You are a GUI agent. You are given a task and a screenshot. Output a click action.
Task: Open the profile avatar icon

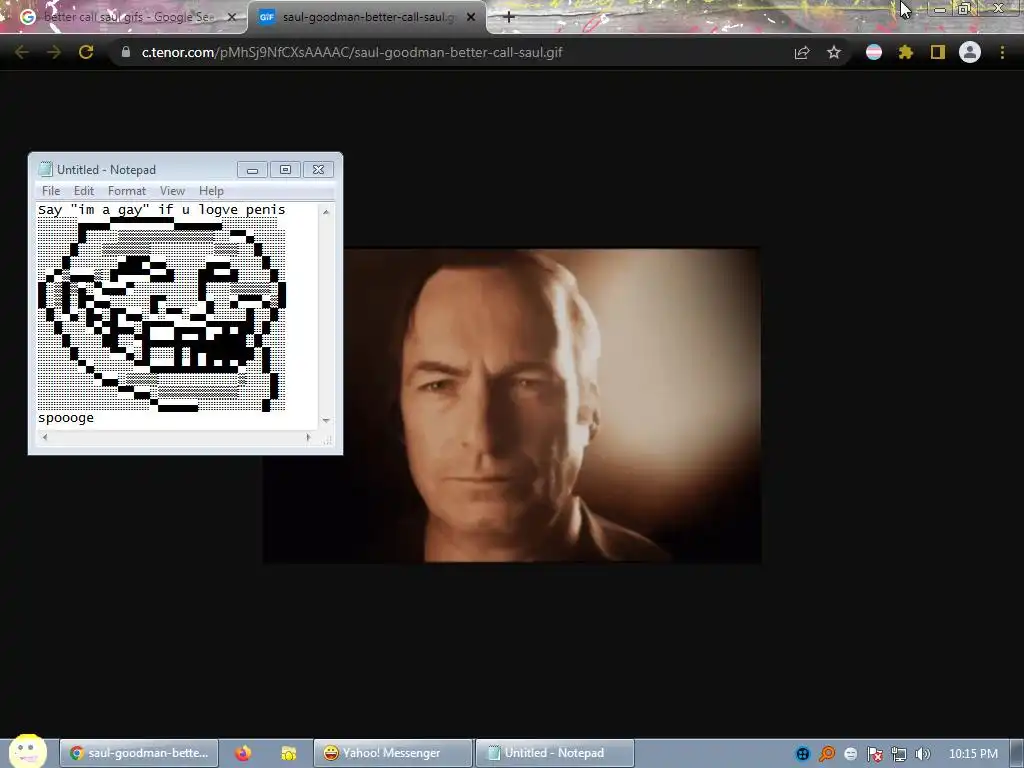pyautogui.click(x=970, y=52)
